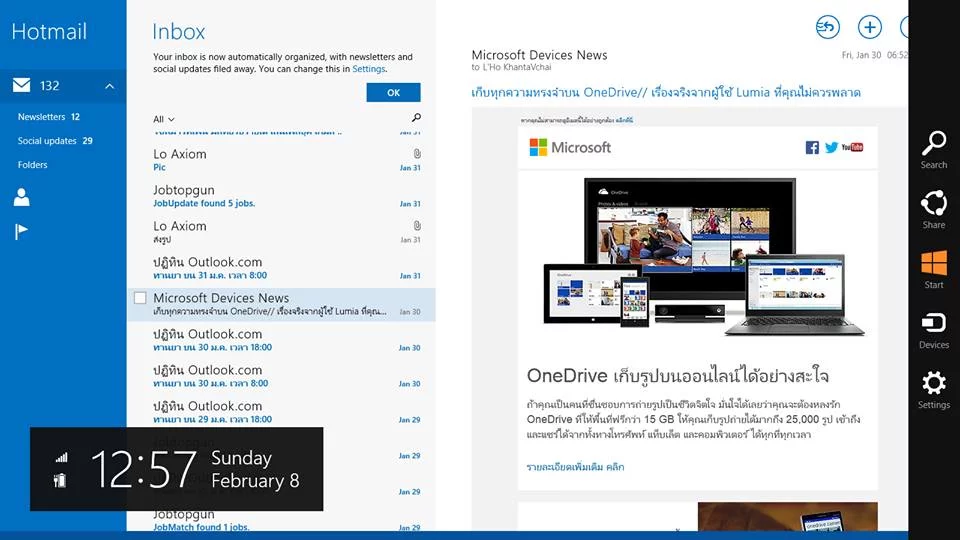Click the Microsoft logo in the email

(x=570, y=147)
